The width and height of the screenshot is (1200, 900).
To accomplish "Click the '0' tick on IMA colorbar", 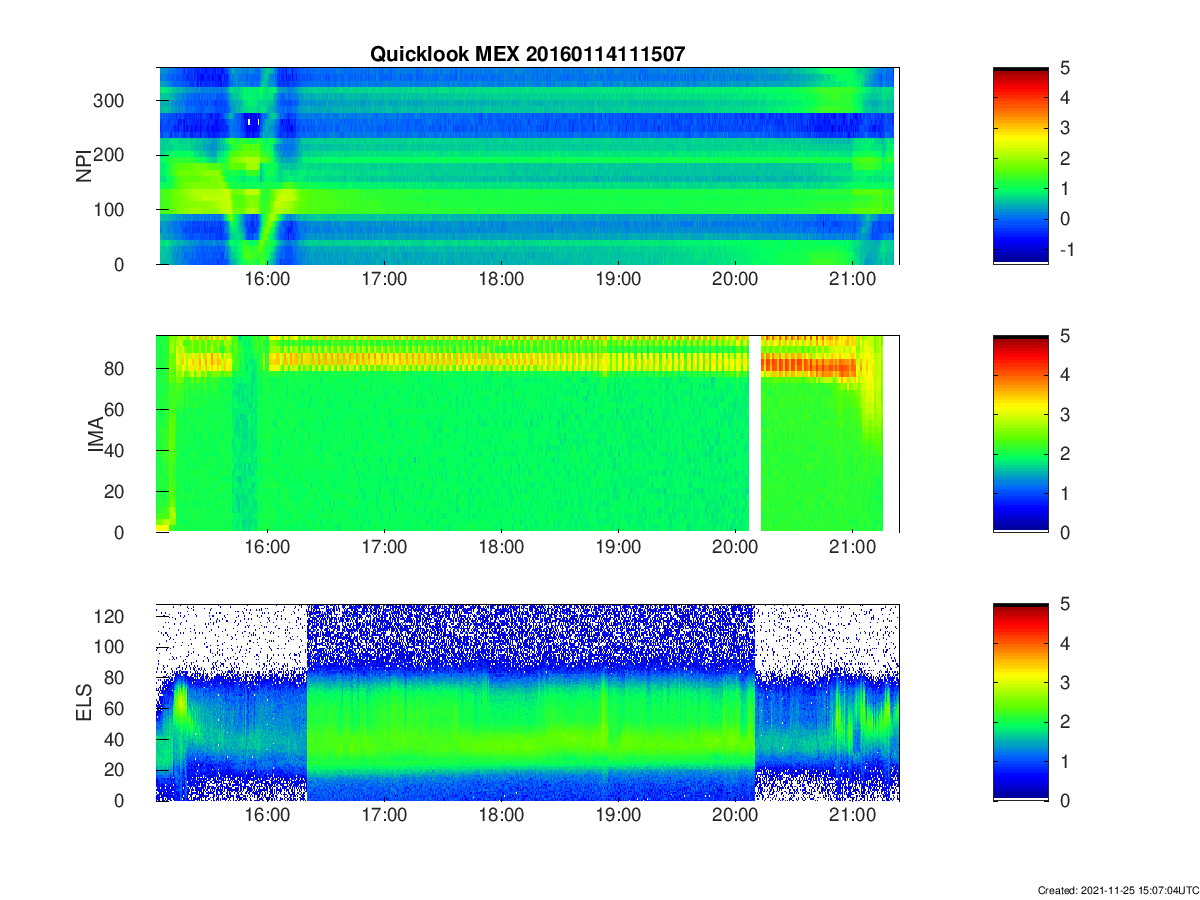I will 1066,532.
